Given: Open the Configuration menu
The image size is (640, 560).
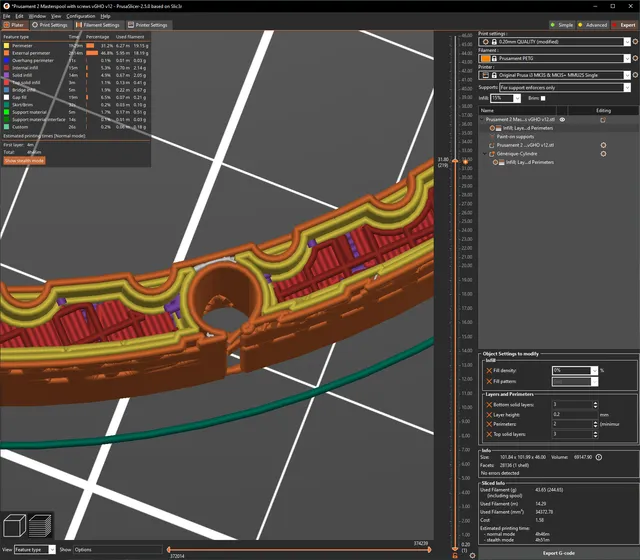Looking at the screenshot, I should click(81, 16).
